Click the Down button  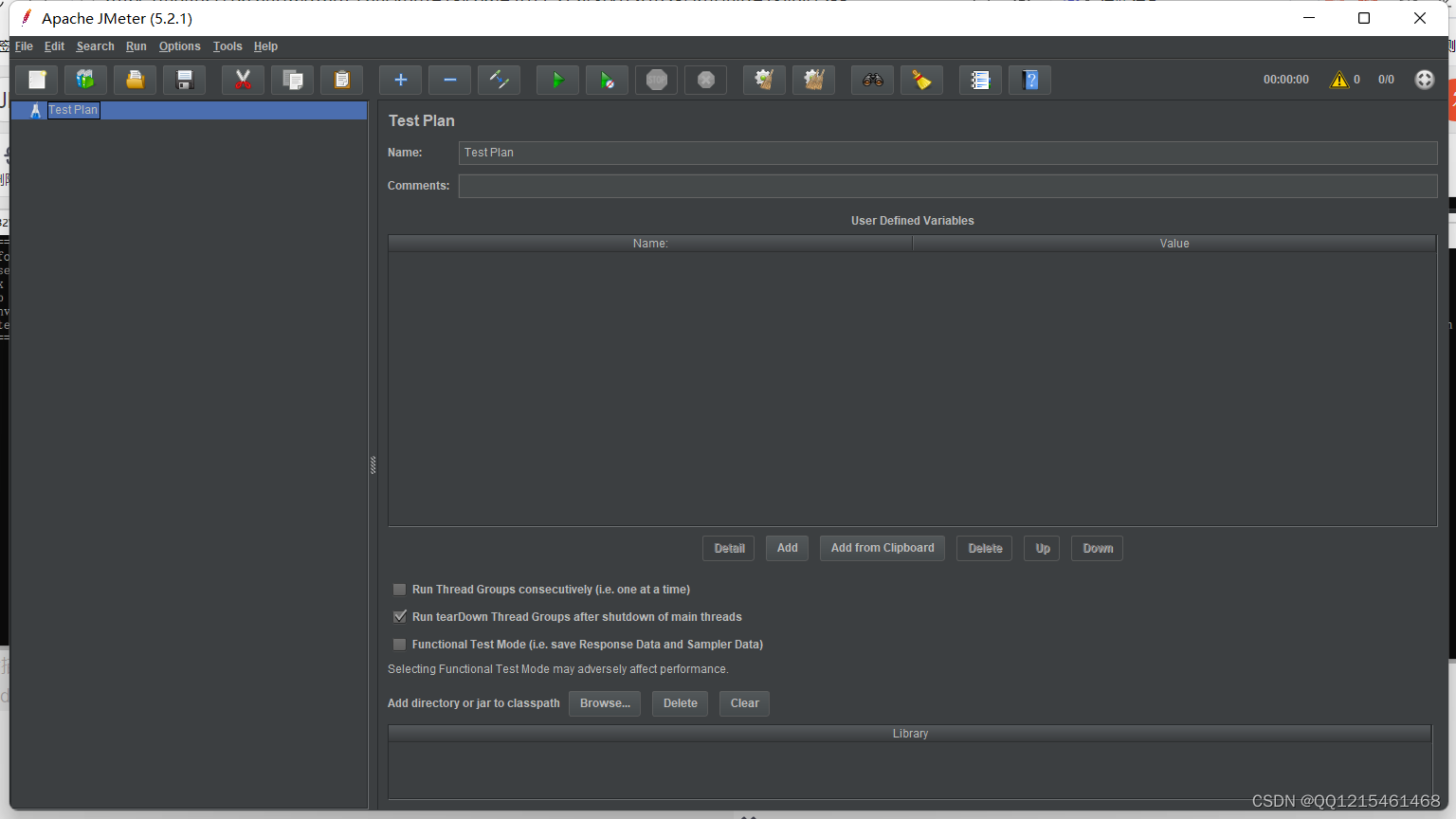[1098, 548]
